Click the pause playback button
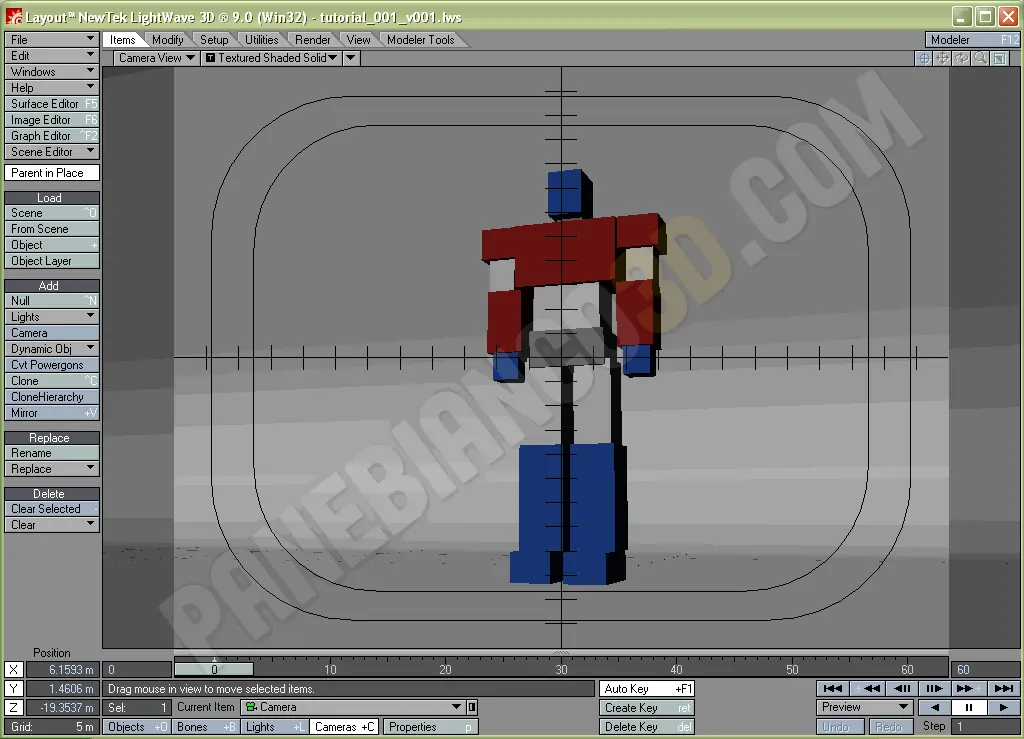 (969, 707)
